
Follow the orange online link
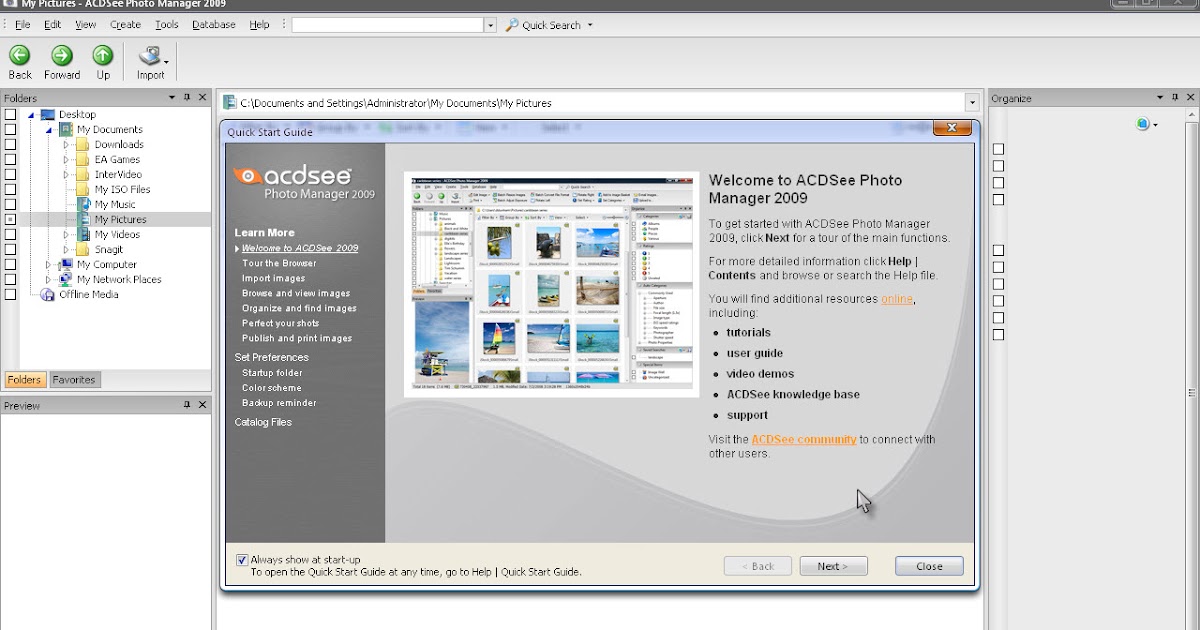tap(896, 299)
